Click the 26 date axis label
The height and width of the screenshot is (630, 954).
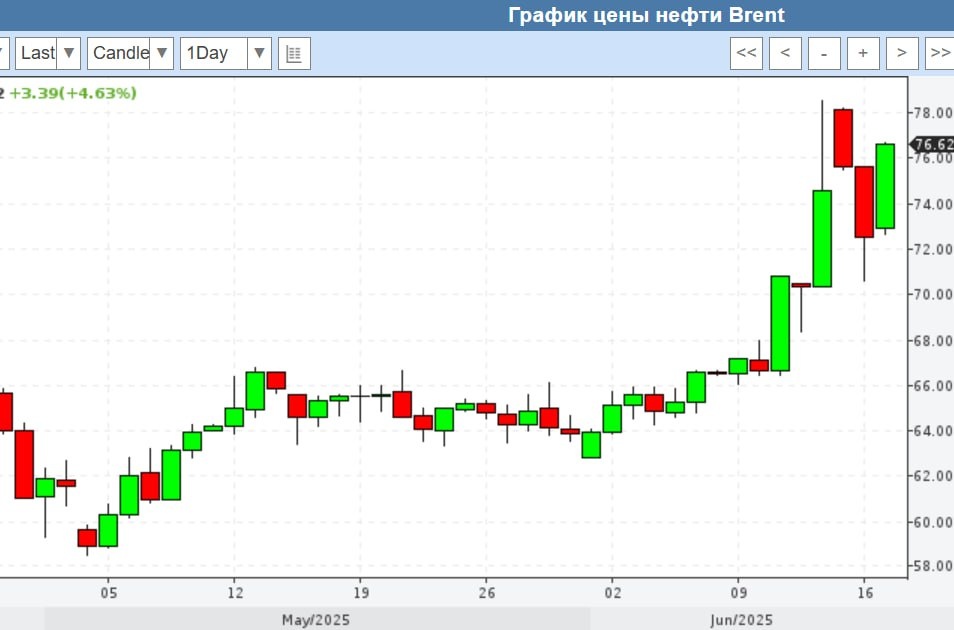tap(487, 593)
